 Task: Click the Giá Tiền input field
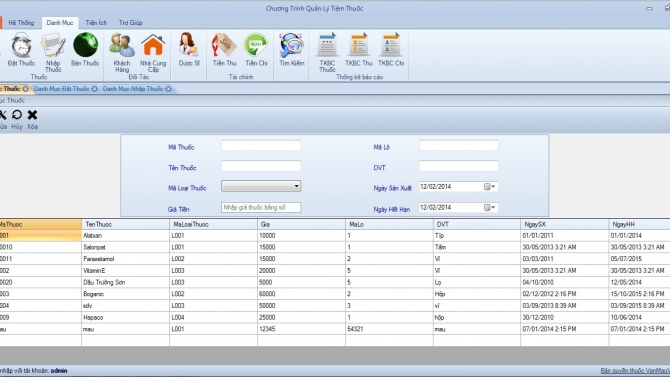261,207
